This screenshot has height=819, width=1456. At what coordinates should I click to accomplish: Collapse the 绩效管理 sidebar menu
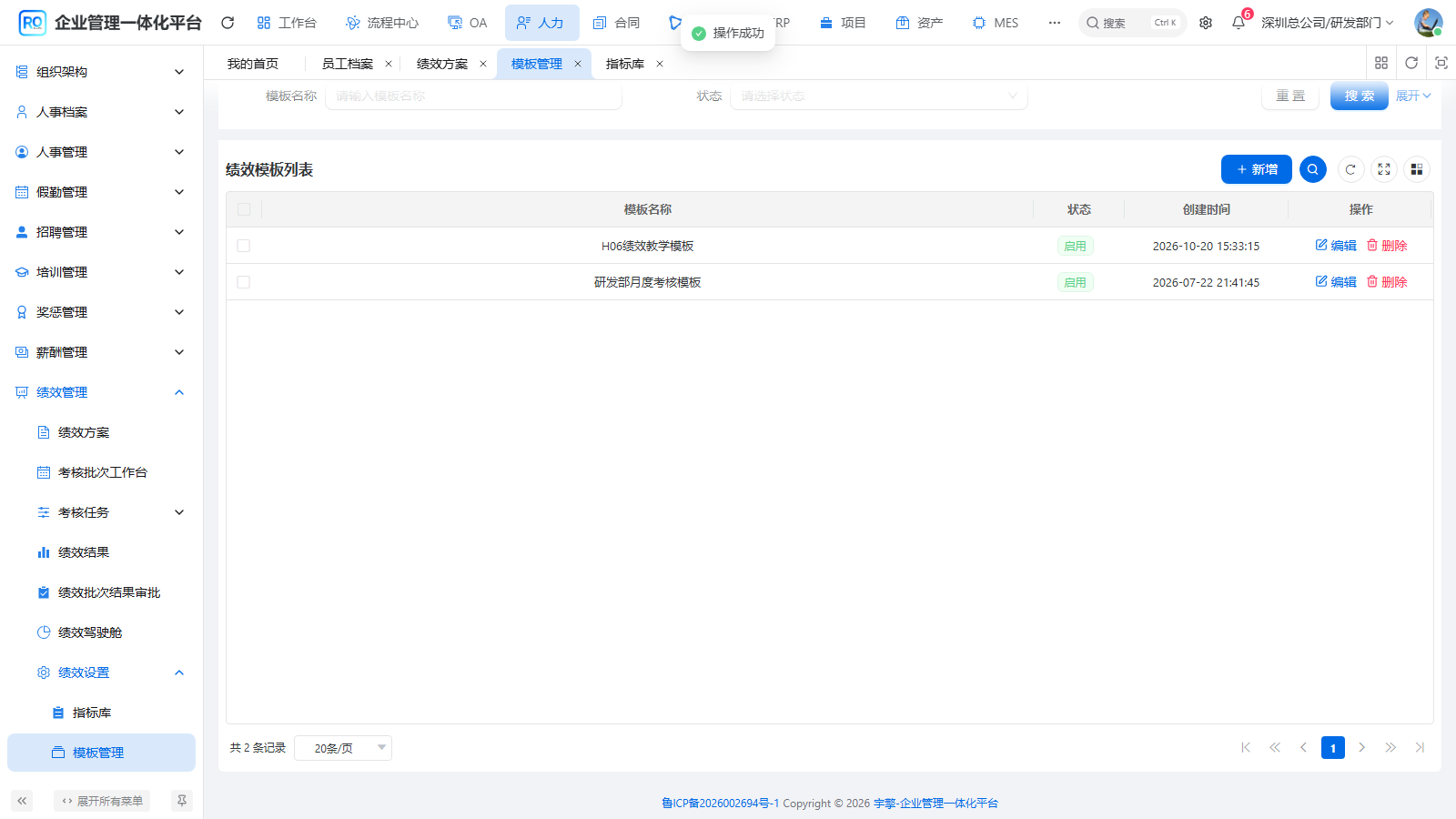point(101,392)
